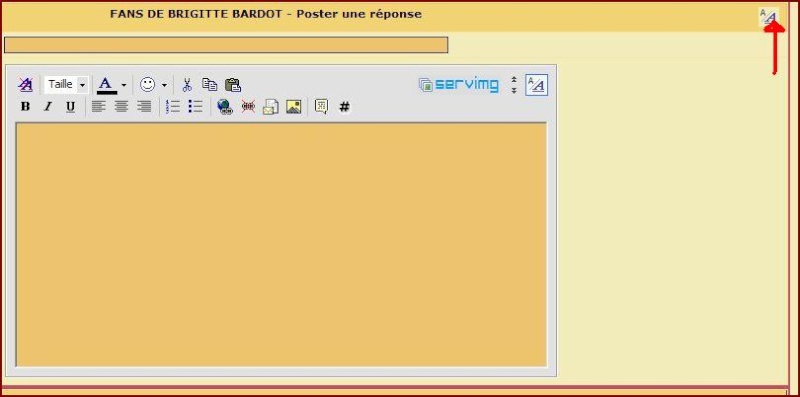The height and width of the screenshot is (397, 800).
Task: Open the smiley emoticon picker
Action: pyautogui.click(x=147, y=85)
